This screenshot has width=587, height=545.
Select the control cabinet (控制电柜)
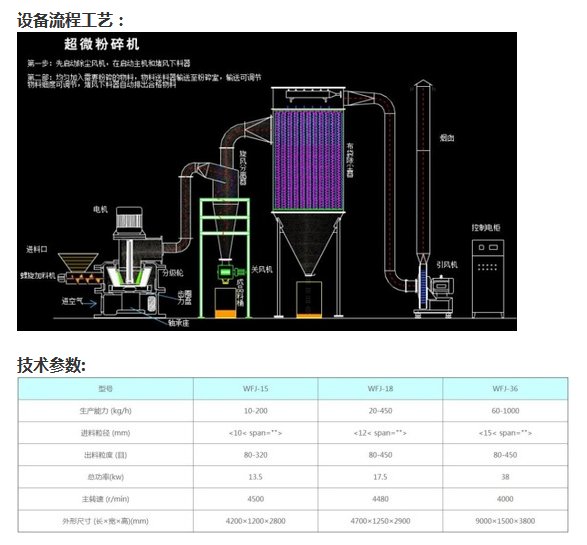(488, 278)
